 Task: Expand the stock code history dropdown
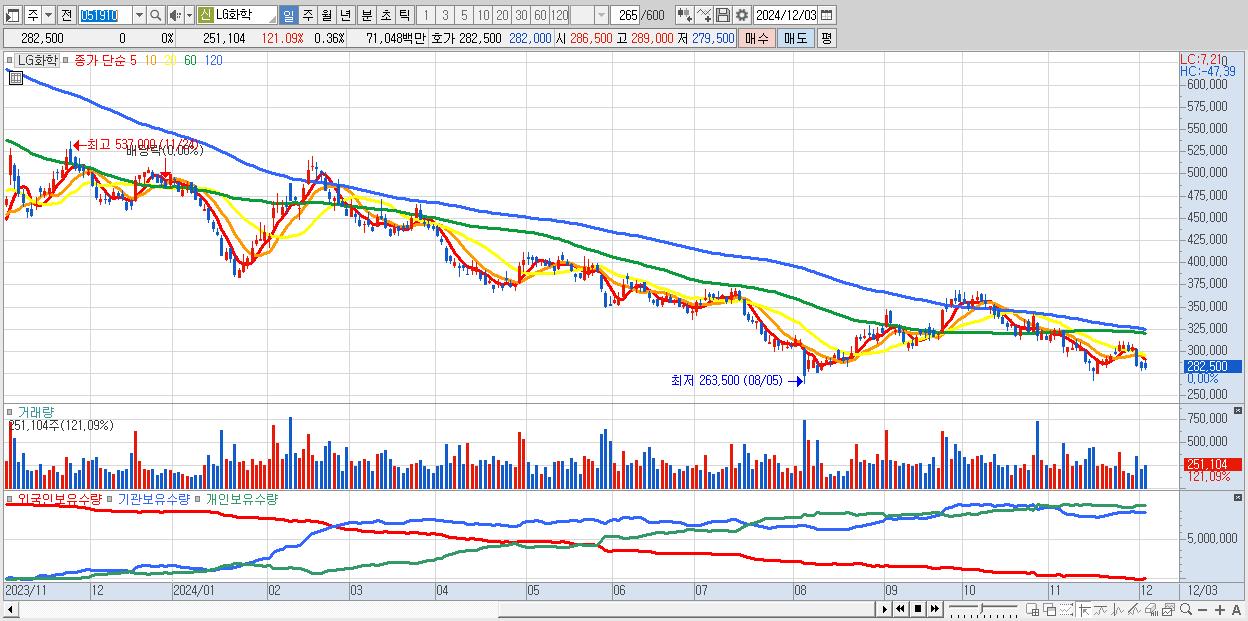pyautogui.click(x=139, y=15)
